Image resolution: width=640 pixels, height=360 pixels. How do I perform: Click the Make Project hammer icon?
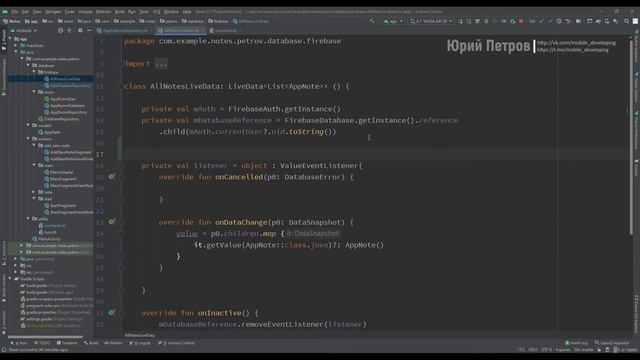point(372,21)
